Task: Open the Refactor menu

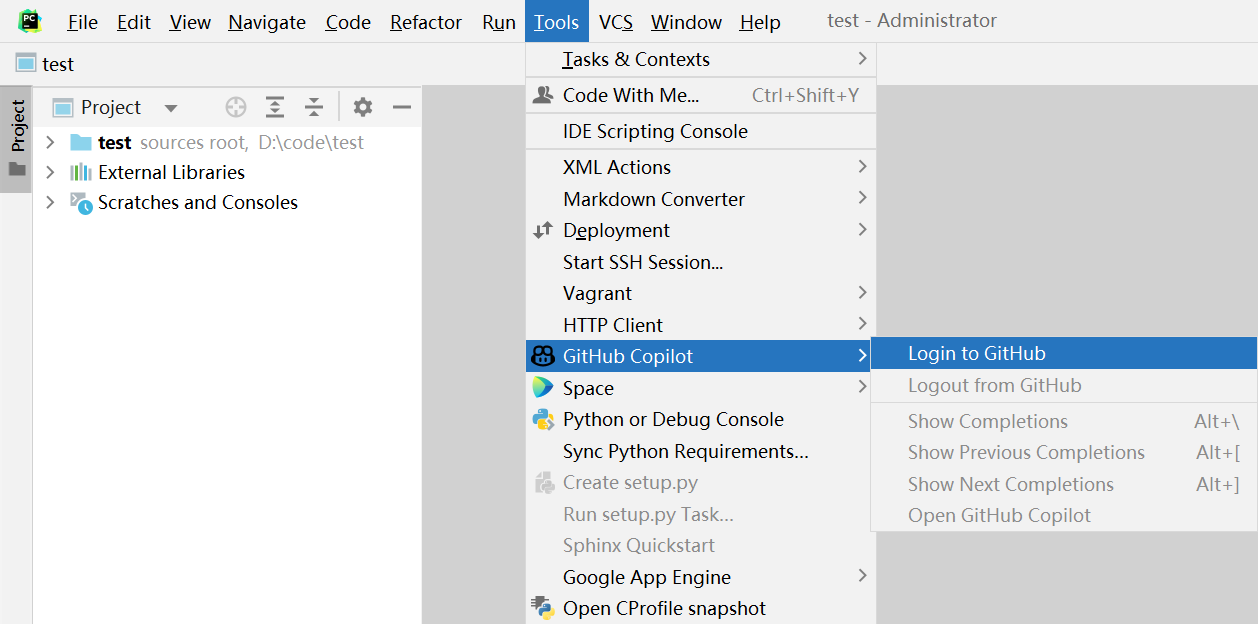Action: coord(426,22)
